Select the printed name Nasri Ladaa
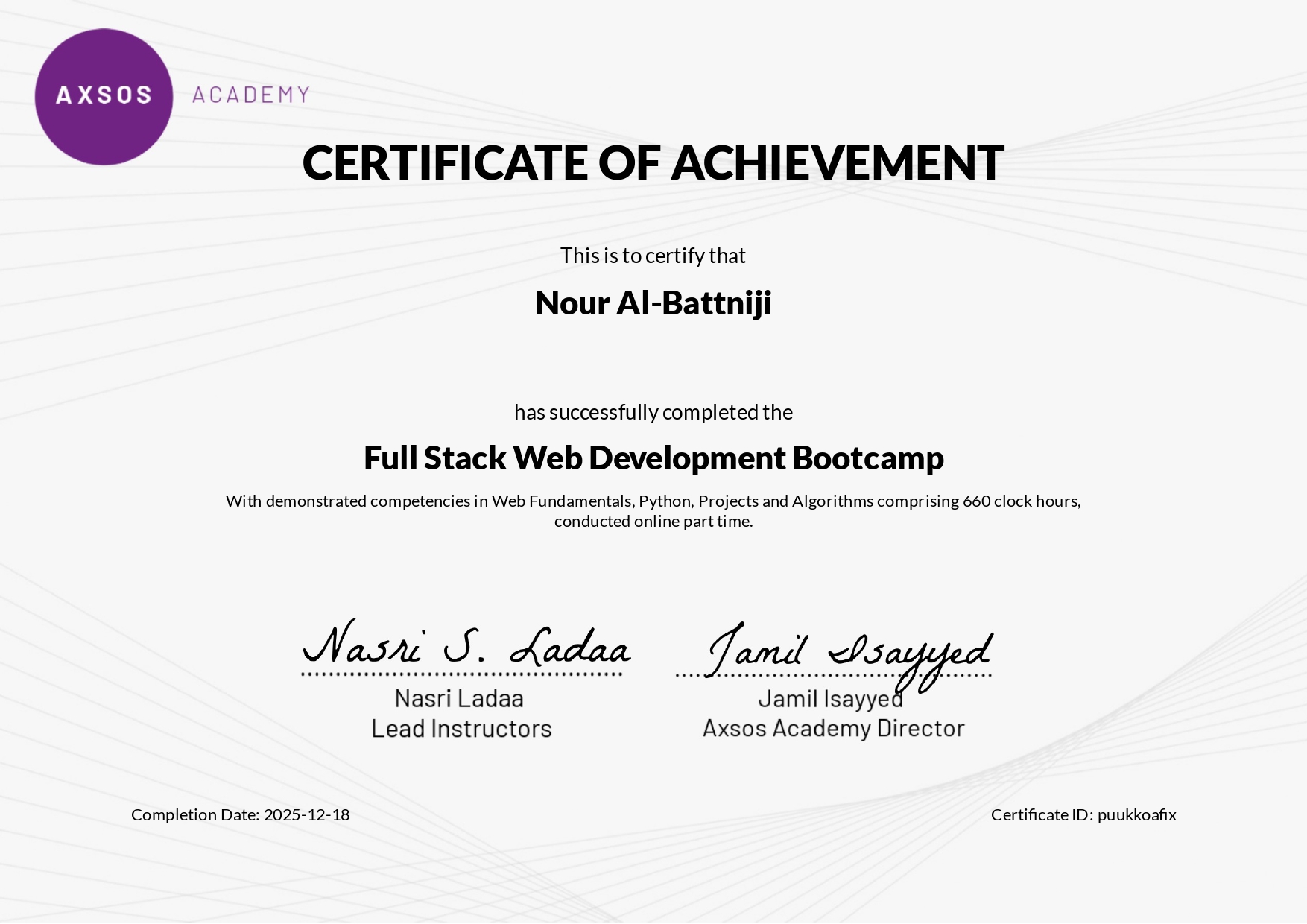 click(459, 698)
